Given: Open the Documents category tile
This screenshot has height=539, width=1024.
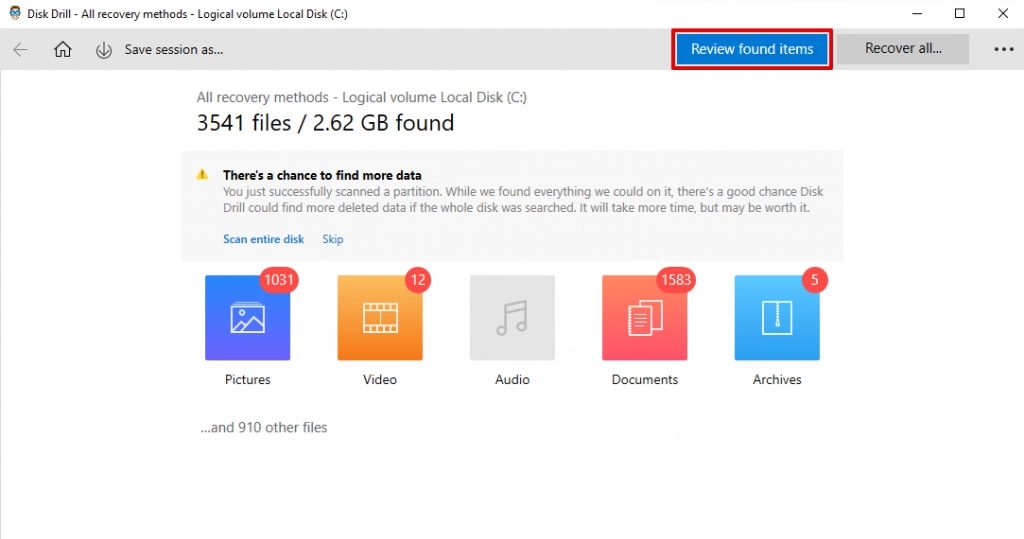Looking at the screenshot, I should pyautogui.click(x=645, y=318).
